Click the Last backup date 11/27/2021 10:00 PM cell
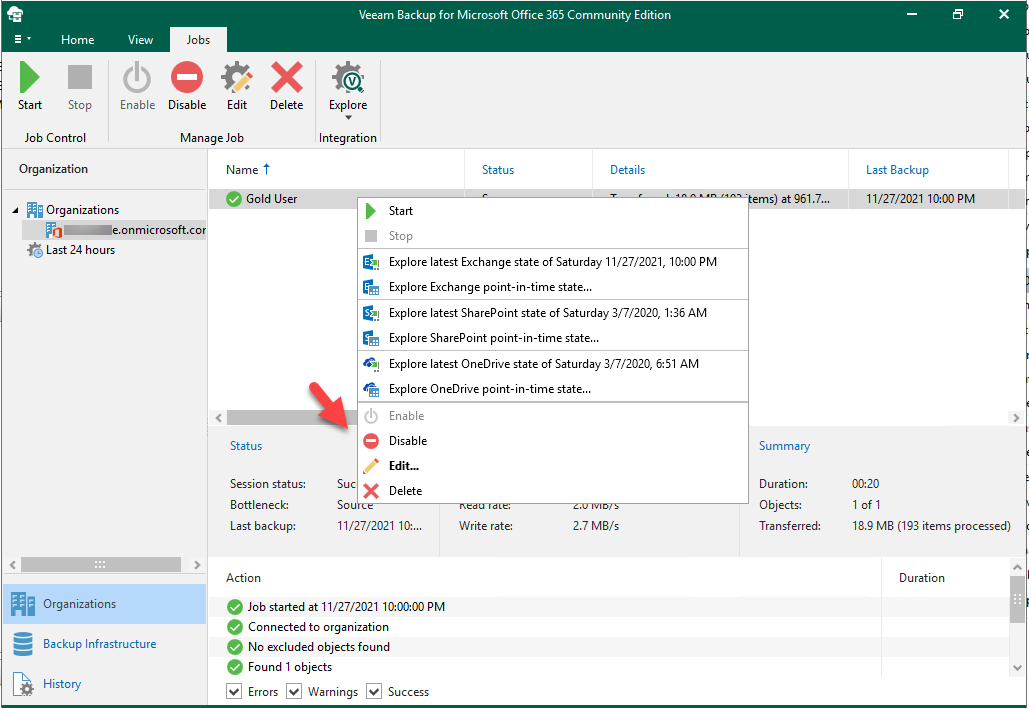Viewport: 1029px width, 708px height. pos(921,199)
